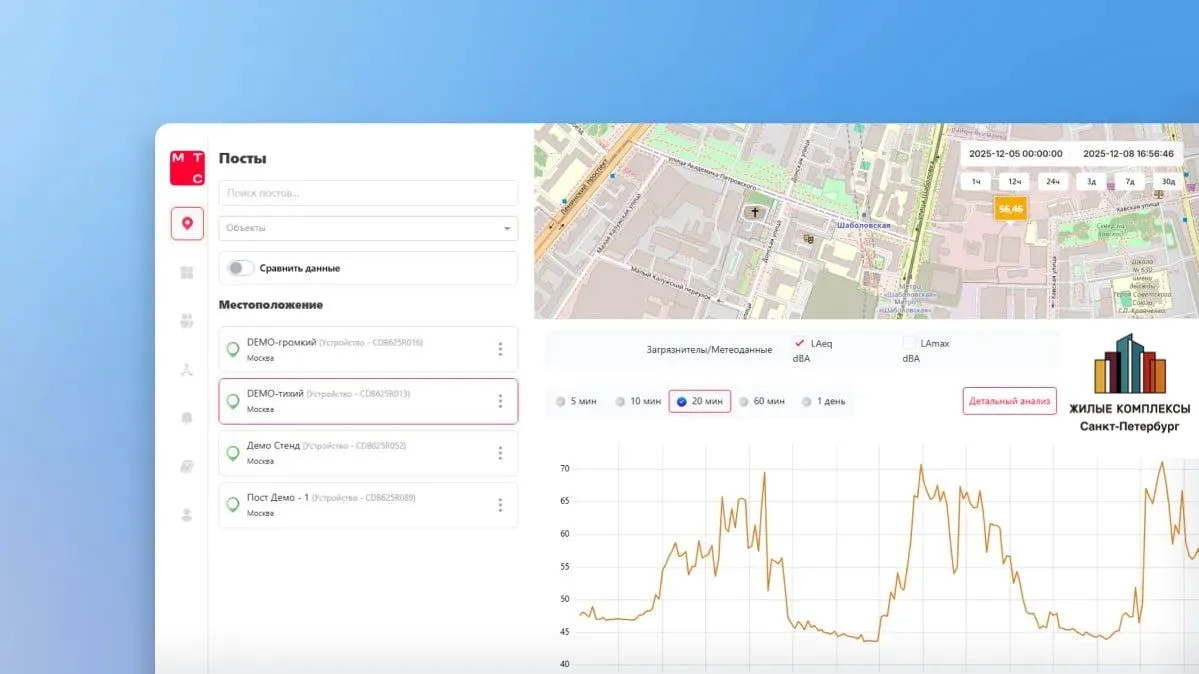Viewport: 1199px width, 674px height.
Task: Click the green pin of DEMO-тихий
Action: (x=233, y=402)
